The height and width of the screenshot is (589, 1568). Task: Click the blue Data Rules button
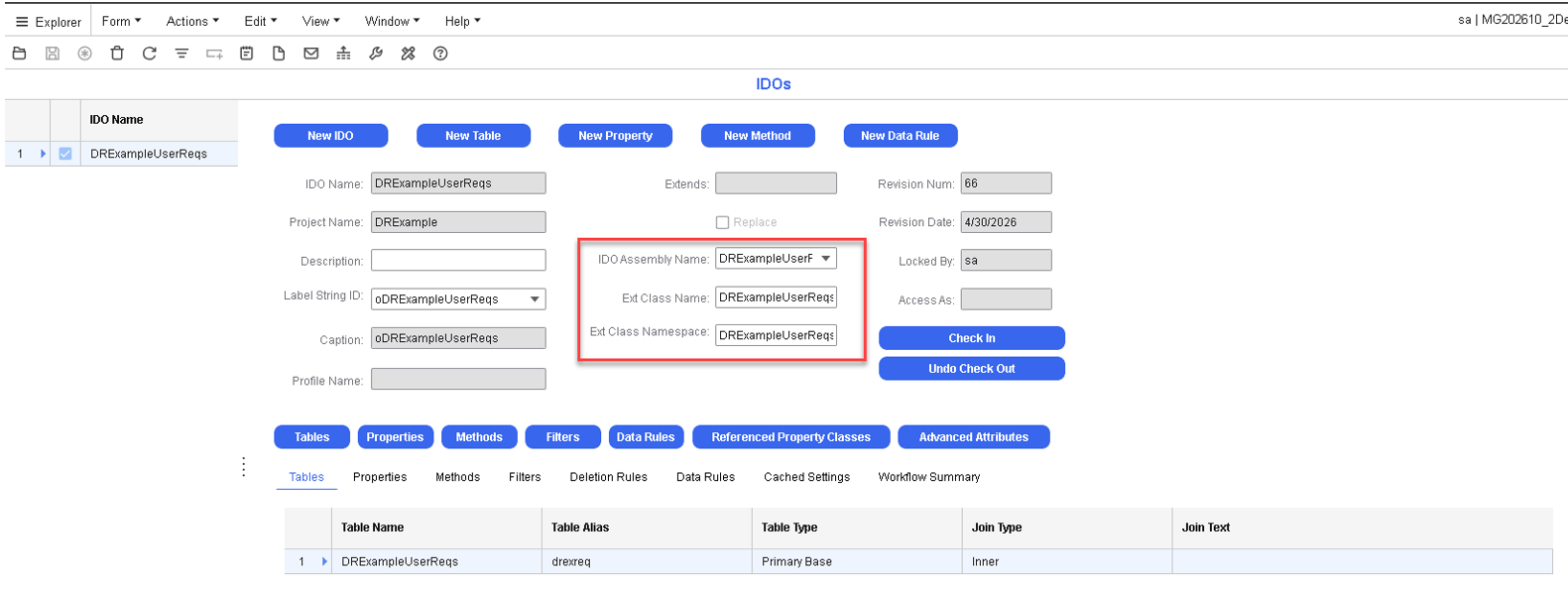pyautogui.click(x=646, y=437)
